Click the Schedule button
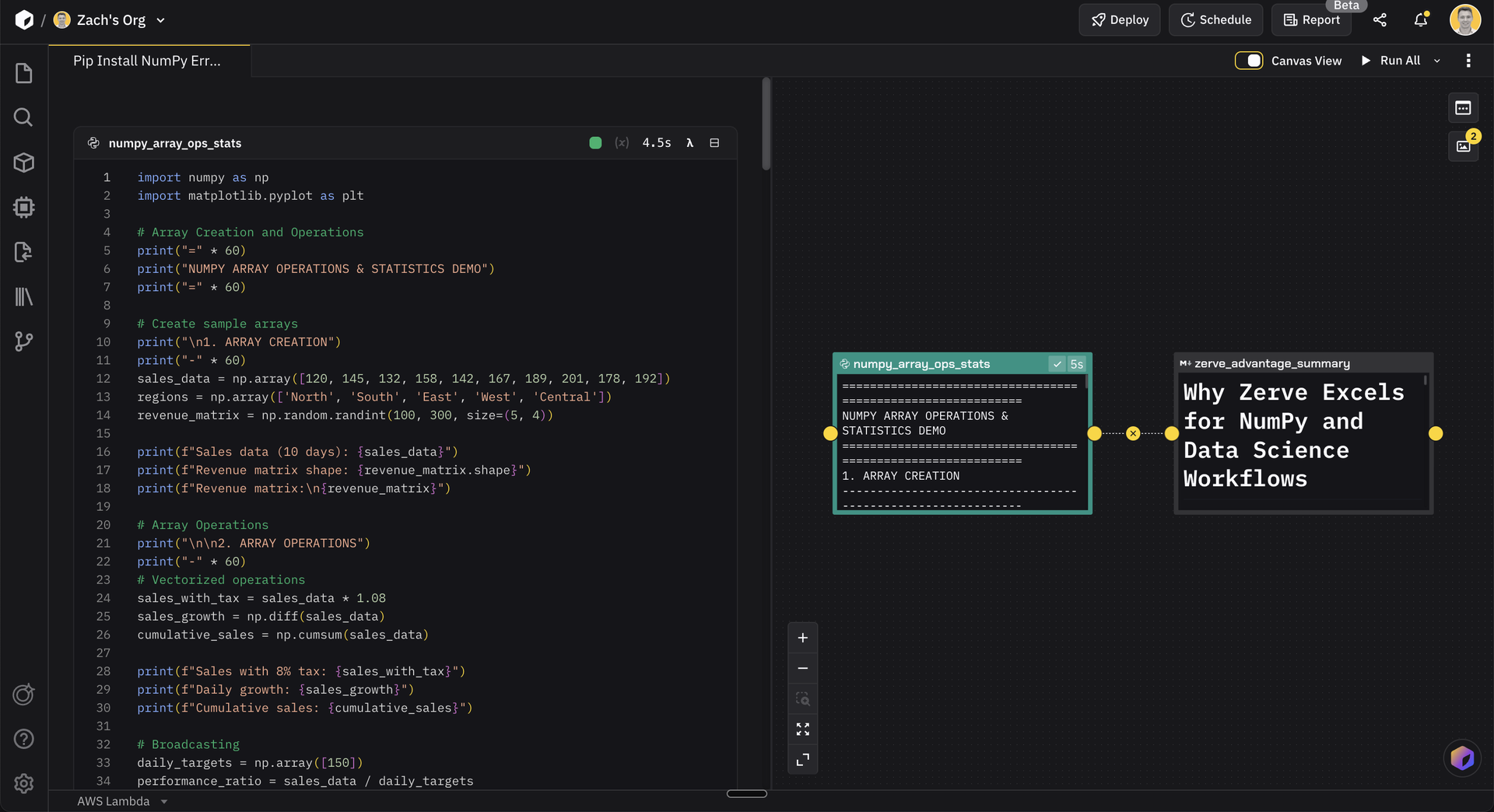The image size is (1494, 812). coord(1216,20)
